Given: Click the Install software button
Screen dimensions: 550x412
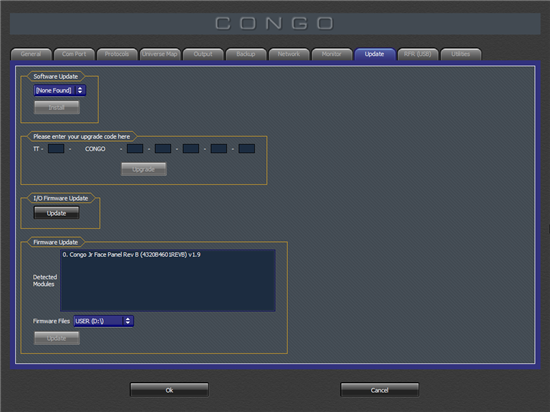Looking at the screenshot, I should pyautogui.click(x=57, y=107).
